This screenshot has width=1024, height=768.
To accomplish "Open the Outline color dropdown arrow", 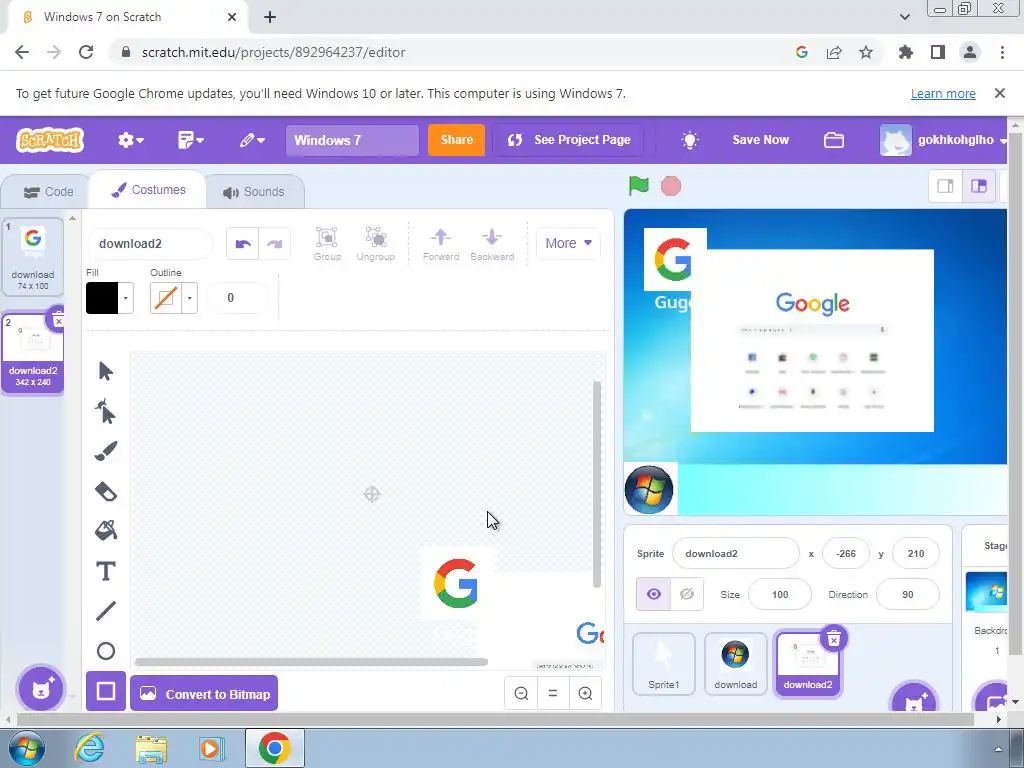I will point(189,298).
